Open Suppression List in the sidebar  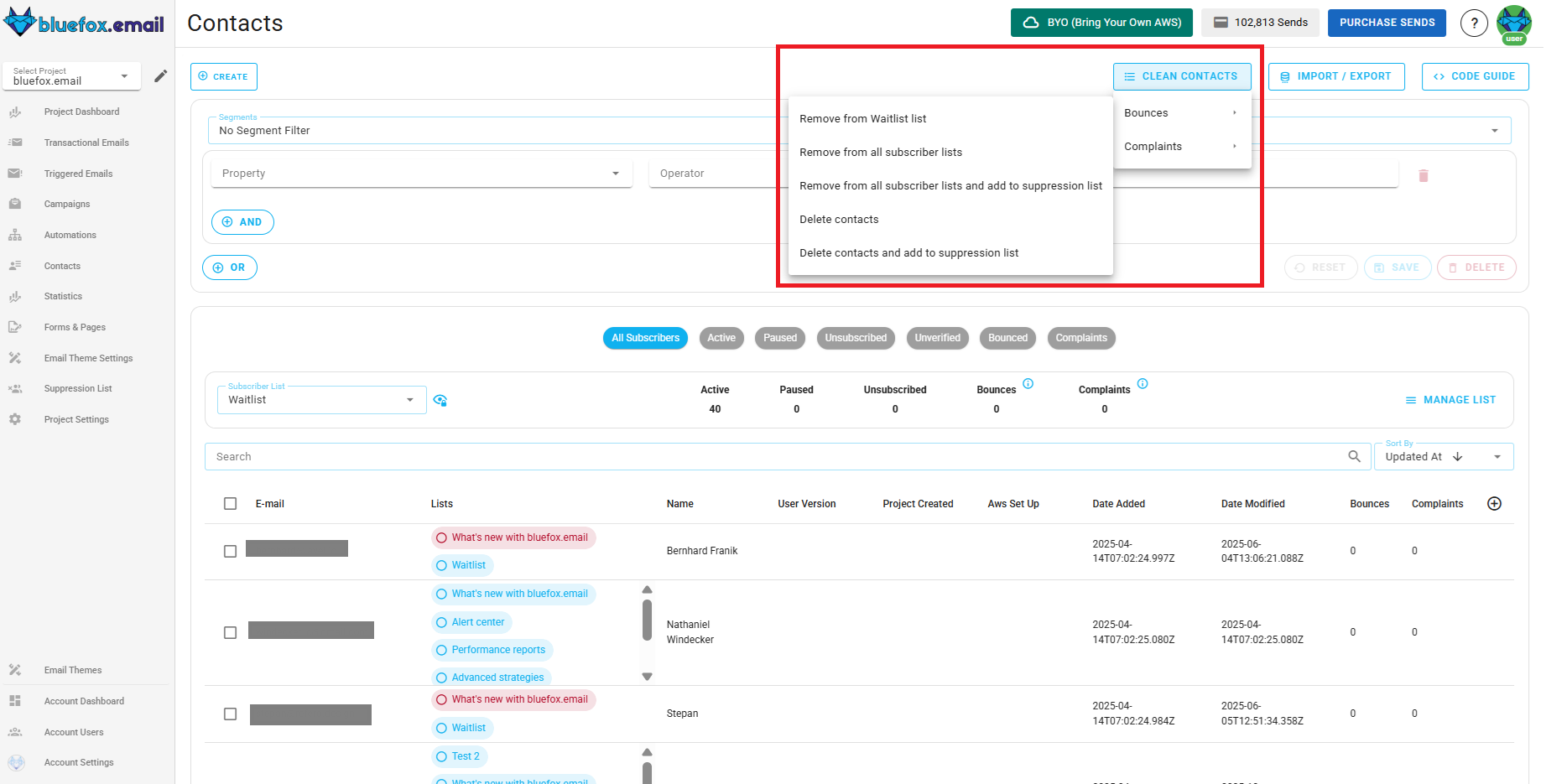pos(77,388)
